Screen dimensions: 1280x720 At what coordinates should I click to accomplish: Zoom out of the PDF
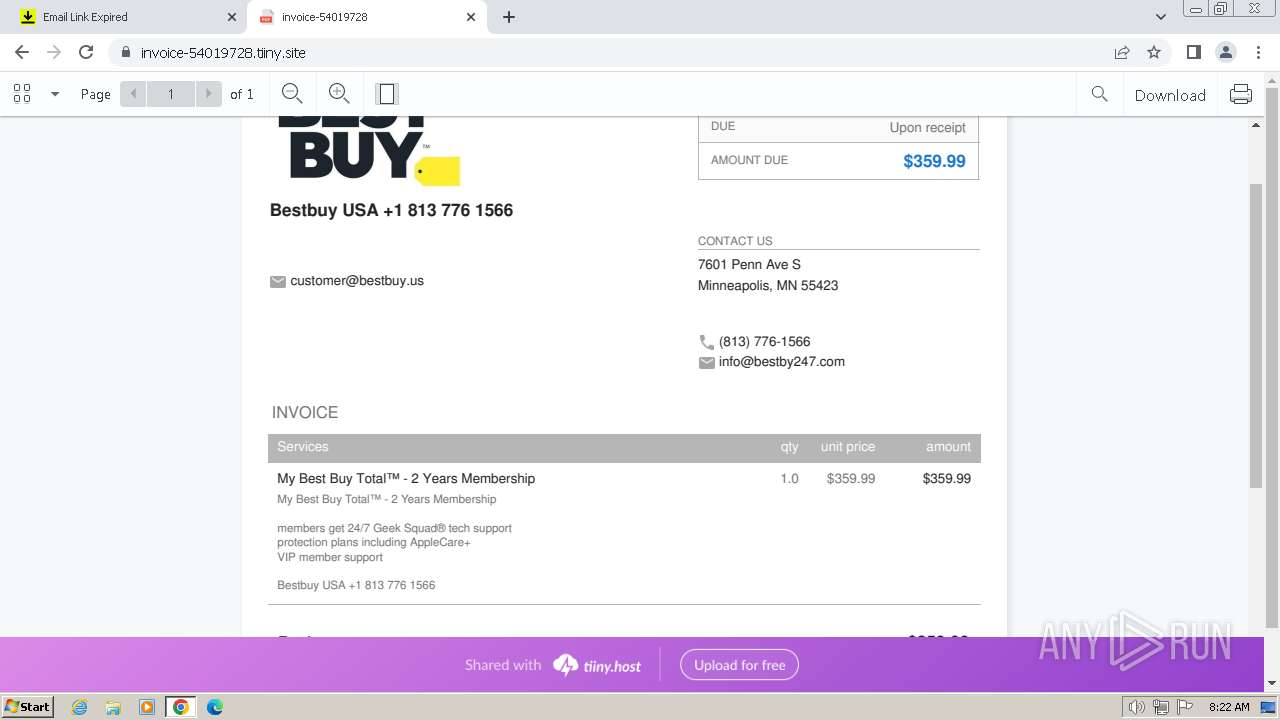coord(292,93)
